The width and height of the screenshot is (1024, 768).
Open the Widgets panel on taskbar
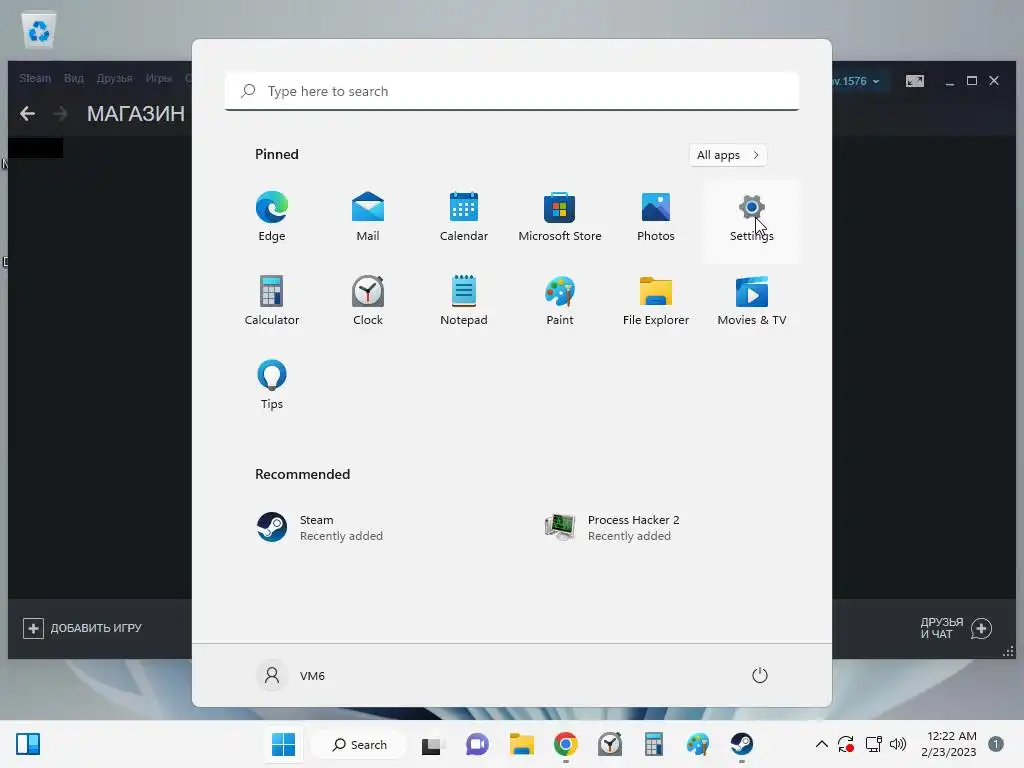(28, 744)
